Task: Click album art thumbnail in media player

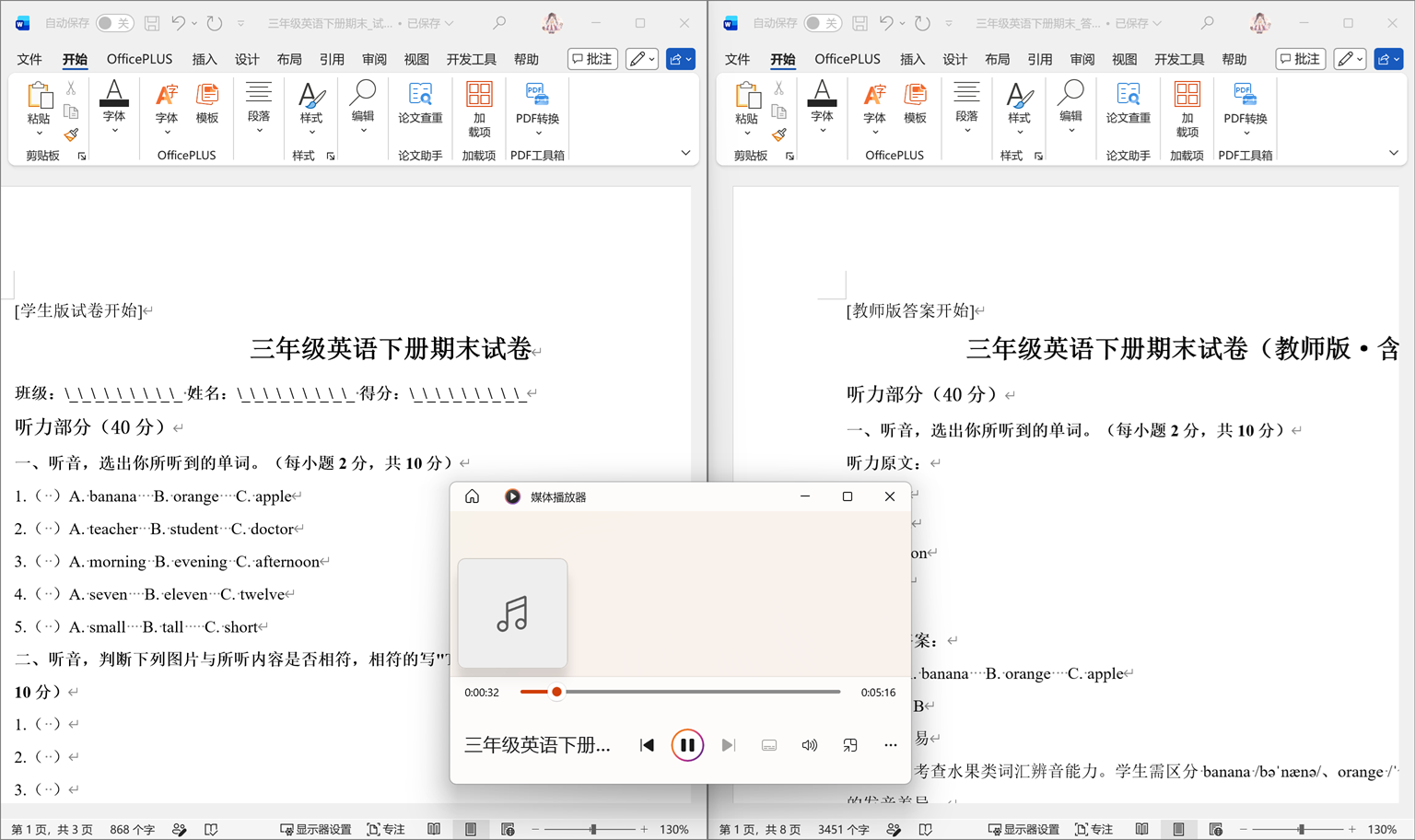Action: pos(512,613)
